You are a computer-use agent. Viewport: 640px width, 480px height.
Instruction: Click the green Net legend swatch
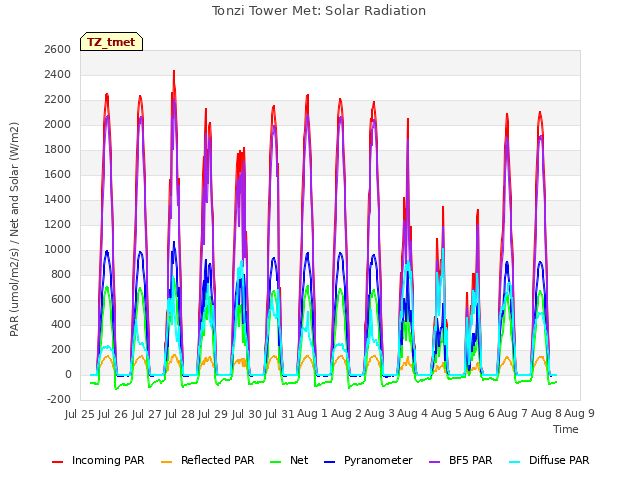(276, 461)
